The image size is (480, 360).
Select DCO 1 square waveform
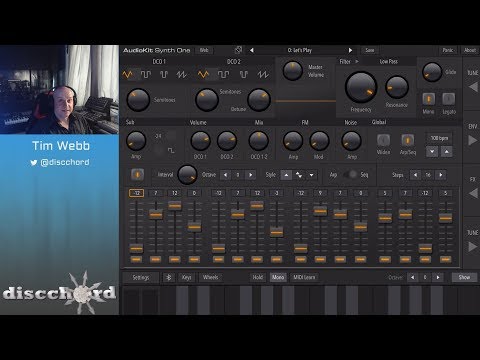click(146, 74)
